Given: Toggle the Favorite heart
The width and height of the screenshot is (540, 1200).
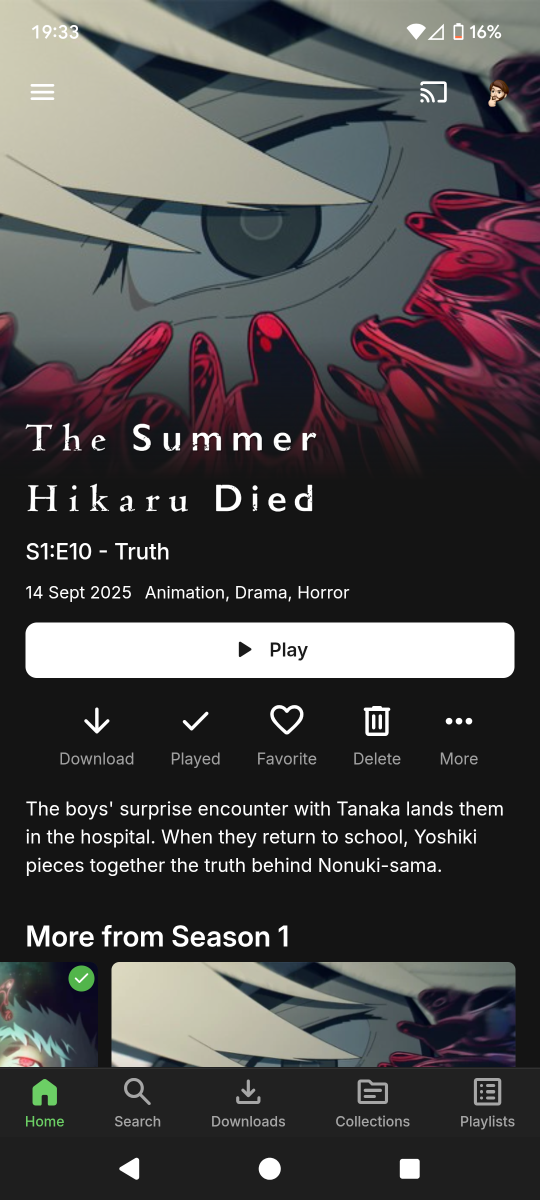Looking at the screenshot, I should 287,736.
